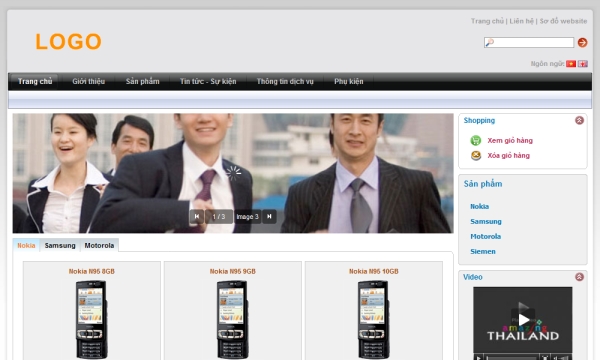The height and width of the screenshot is (360, 600).
Task: Open the Samsung category in the sidebar
Action: (x=486, y=222)
